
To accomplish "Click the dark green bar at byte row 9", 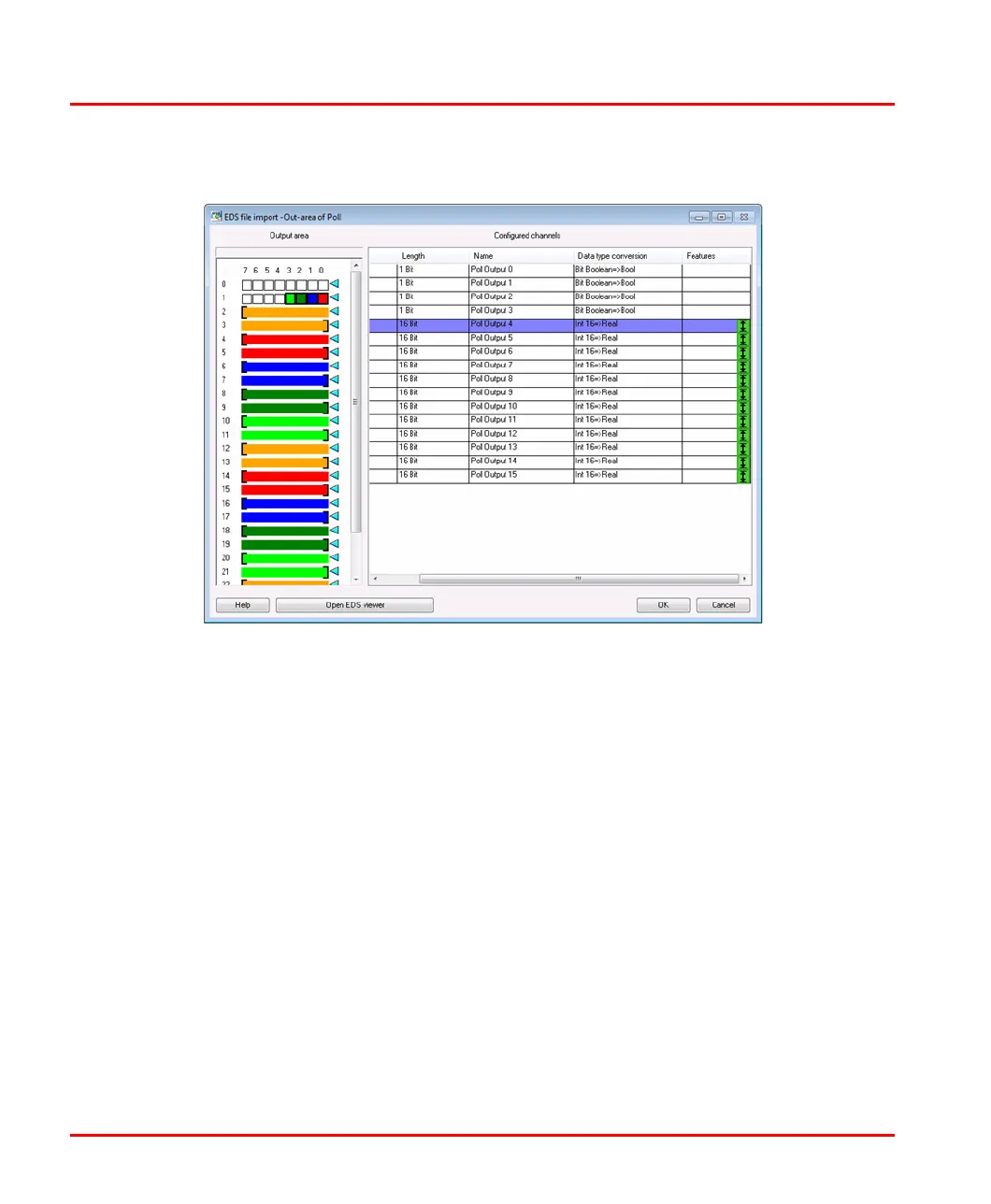I will point(285,408).
